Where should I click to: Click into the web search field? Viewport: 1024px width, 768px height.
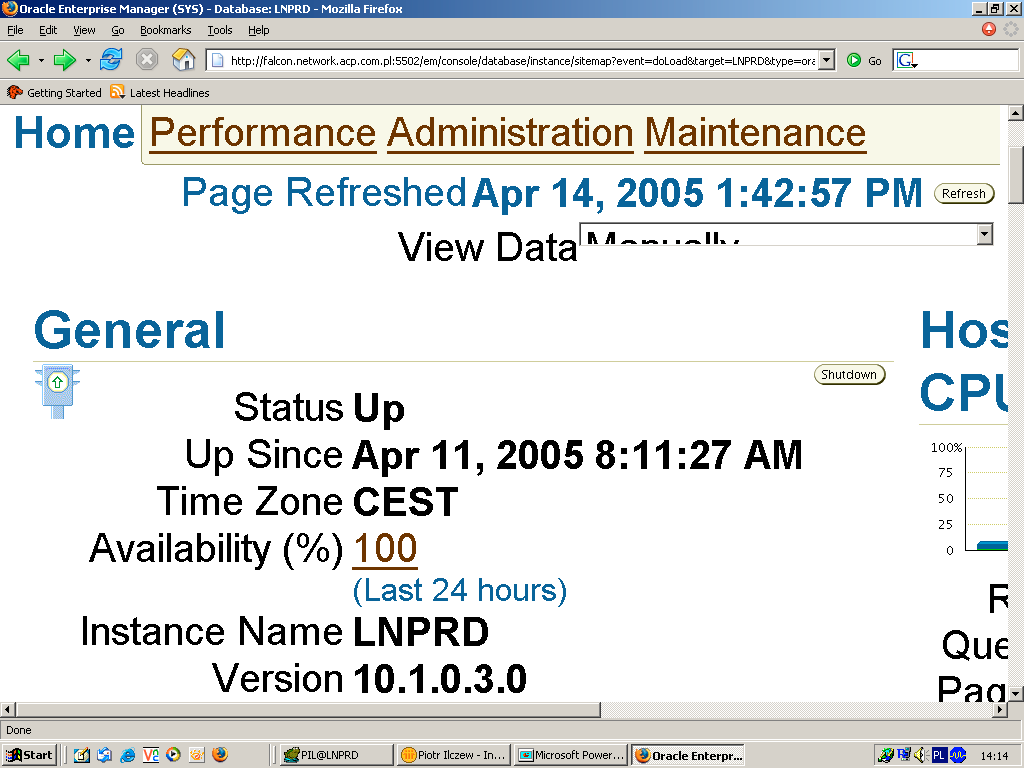point(968,61)
